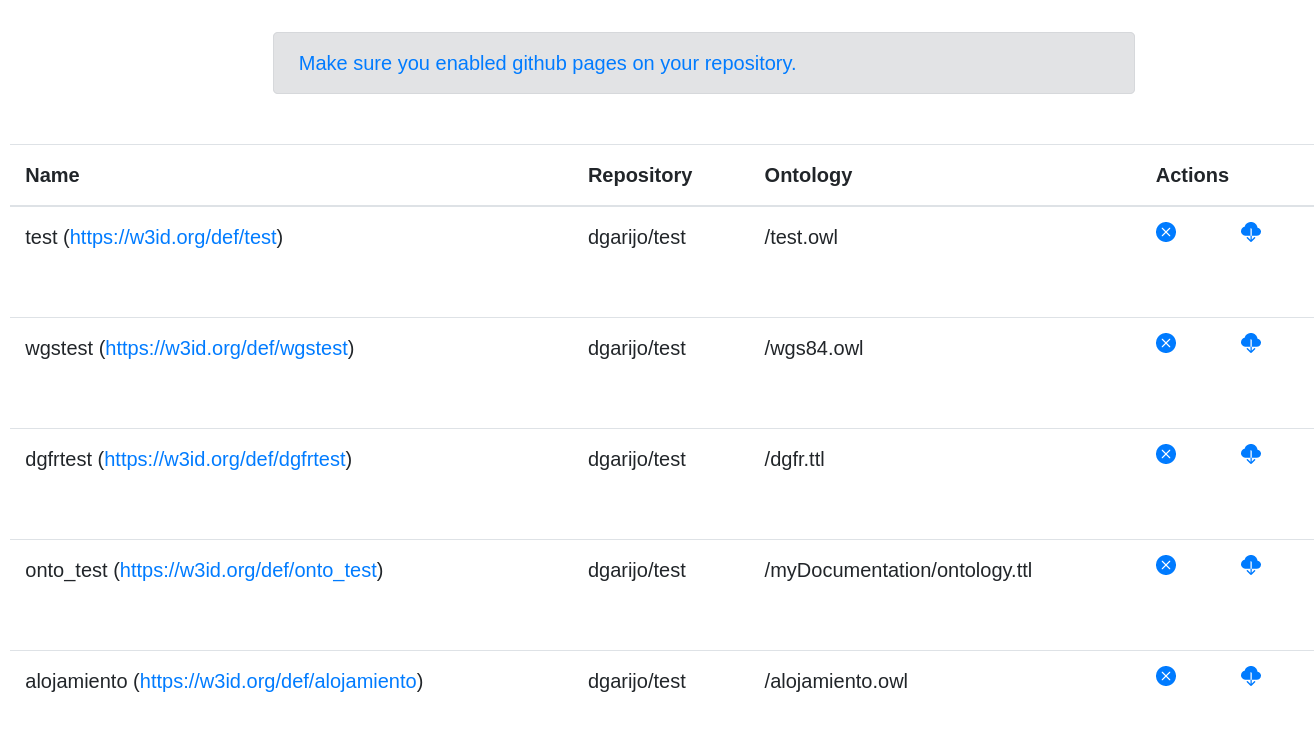The image size is (1314, 735).
Task: Click cloud download for onto_test
Action: (1251, 565)
